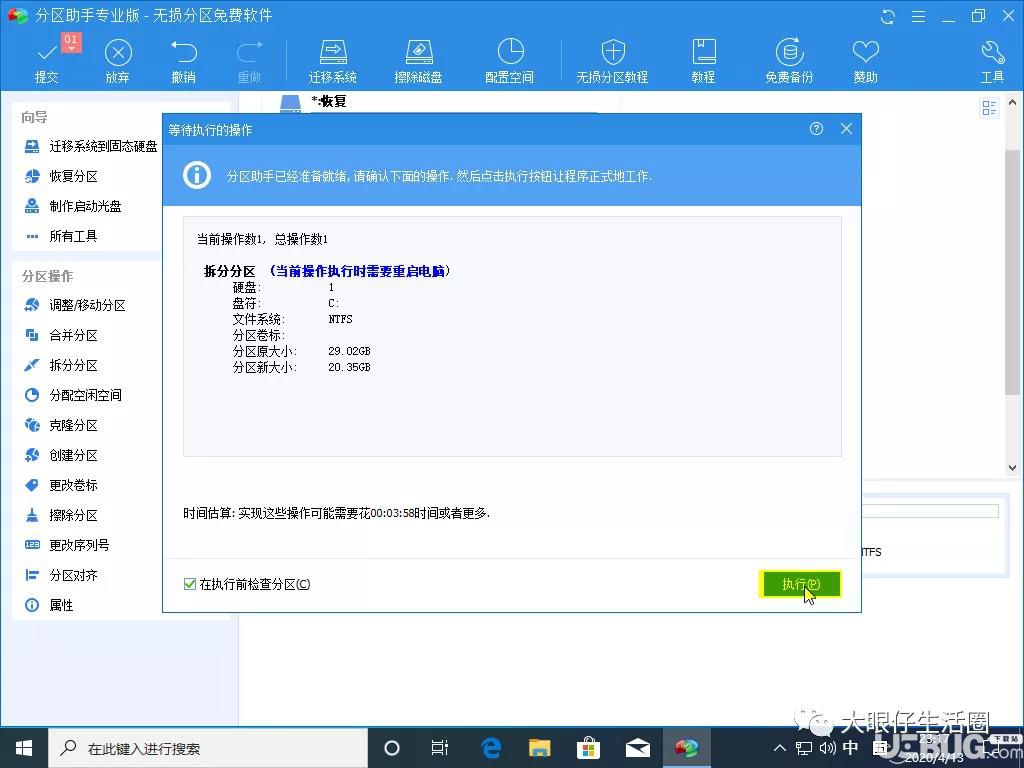
Task: Click the 执行 button
Action: pyautogui.click(x=800, y=584)
